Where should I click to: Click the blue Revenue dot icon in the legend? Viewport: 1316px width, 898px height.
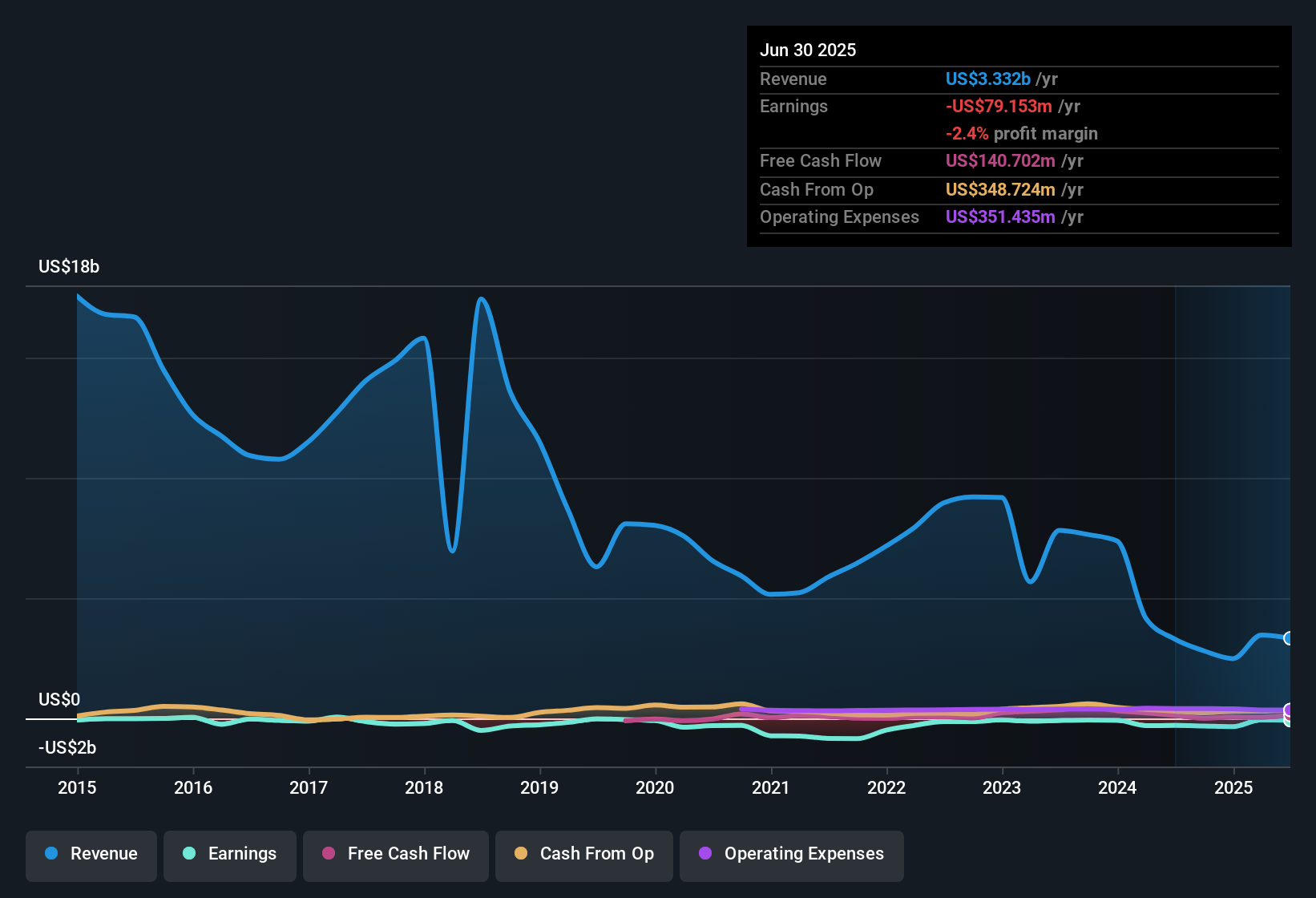(50, 854)
